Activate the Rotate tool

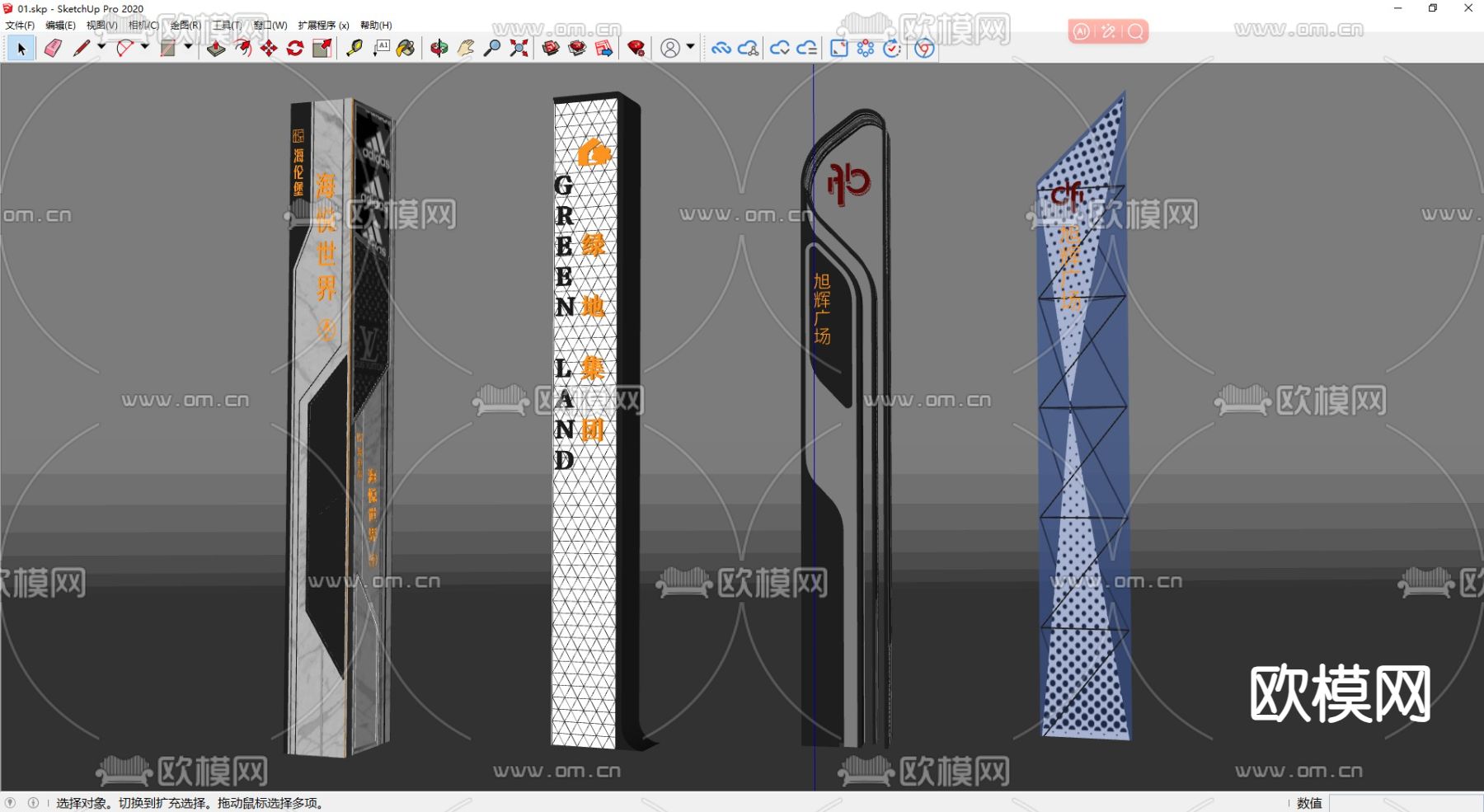coord(295,49)
